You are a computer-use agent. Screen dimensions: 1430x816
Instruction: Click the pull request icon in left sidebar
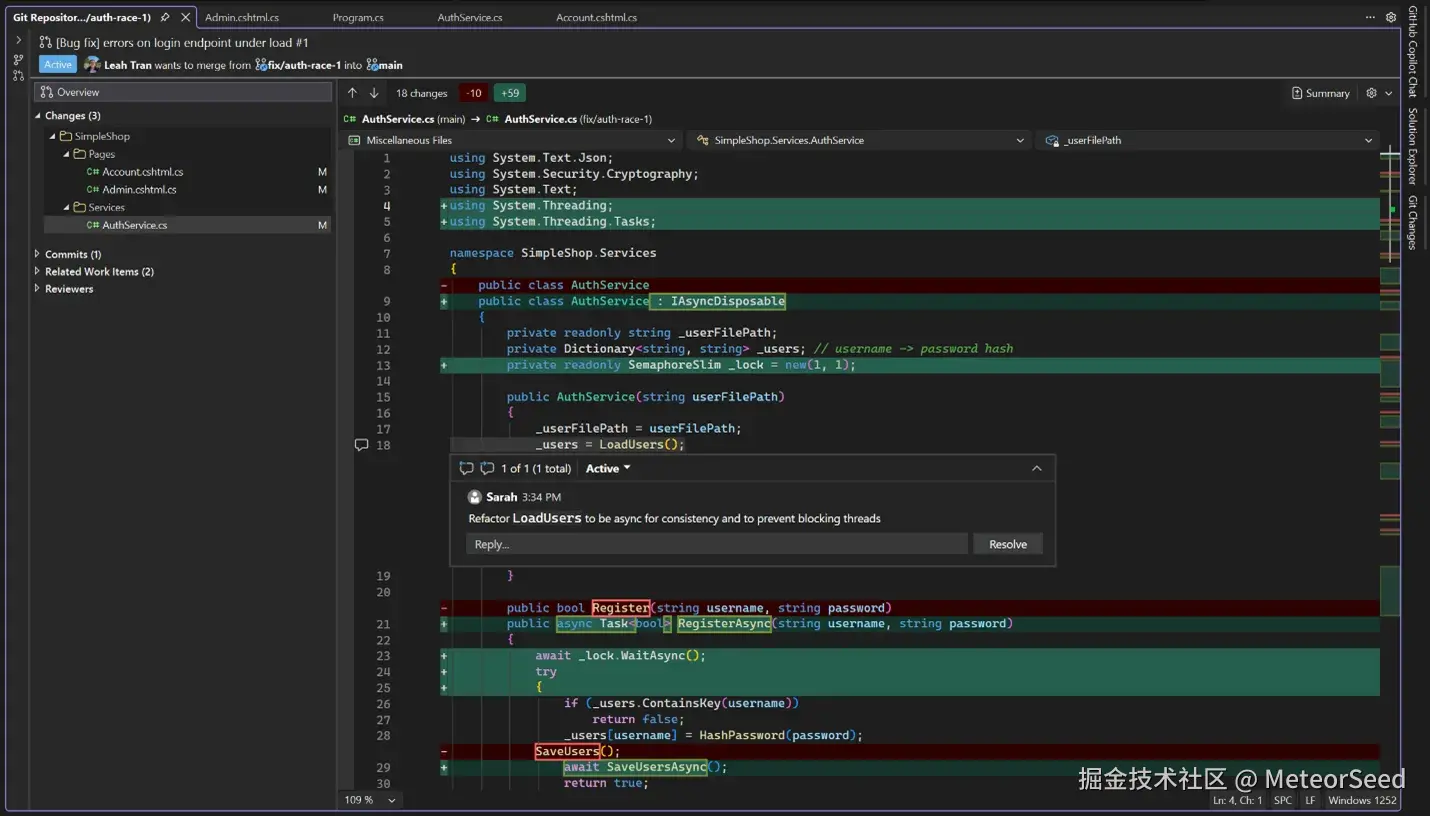(x=18, y=76)
